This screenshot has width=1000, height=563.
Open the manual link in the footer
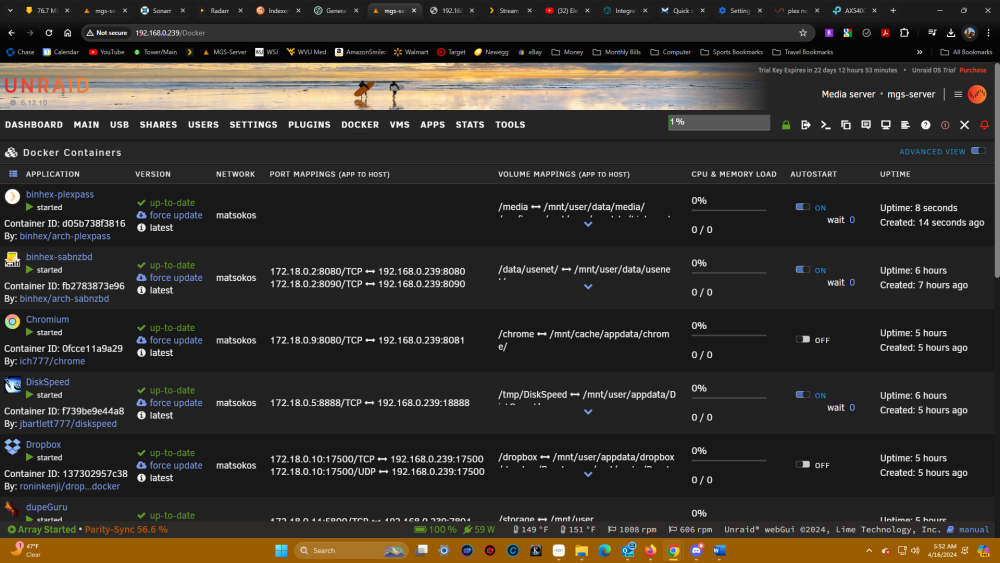click(973, 529)
